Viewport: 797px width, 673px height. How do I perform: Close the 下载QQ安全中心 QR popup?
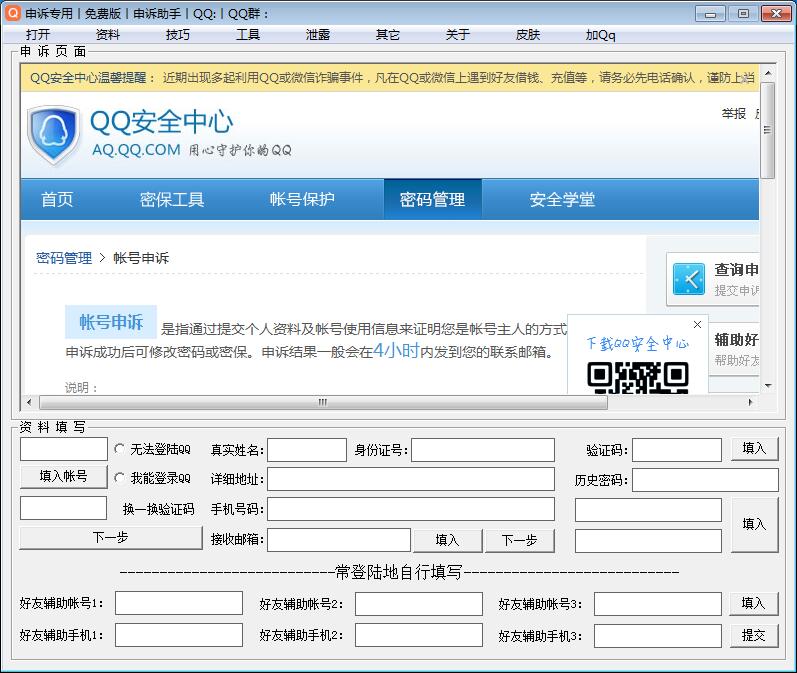tap(697, 324)
